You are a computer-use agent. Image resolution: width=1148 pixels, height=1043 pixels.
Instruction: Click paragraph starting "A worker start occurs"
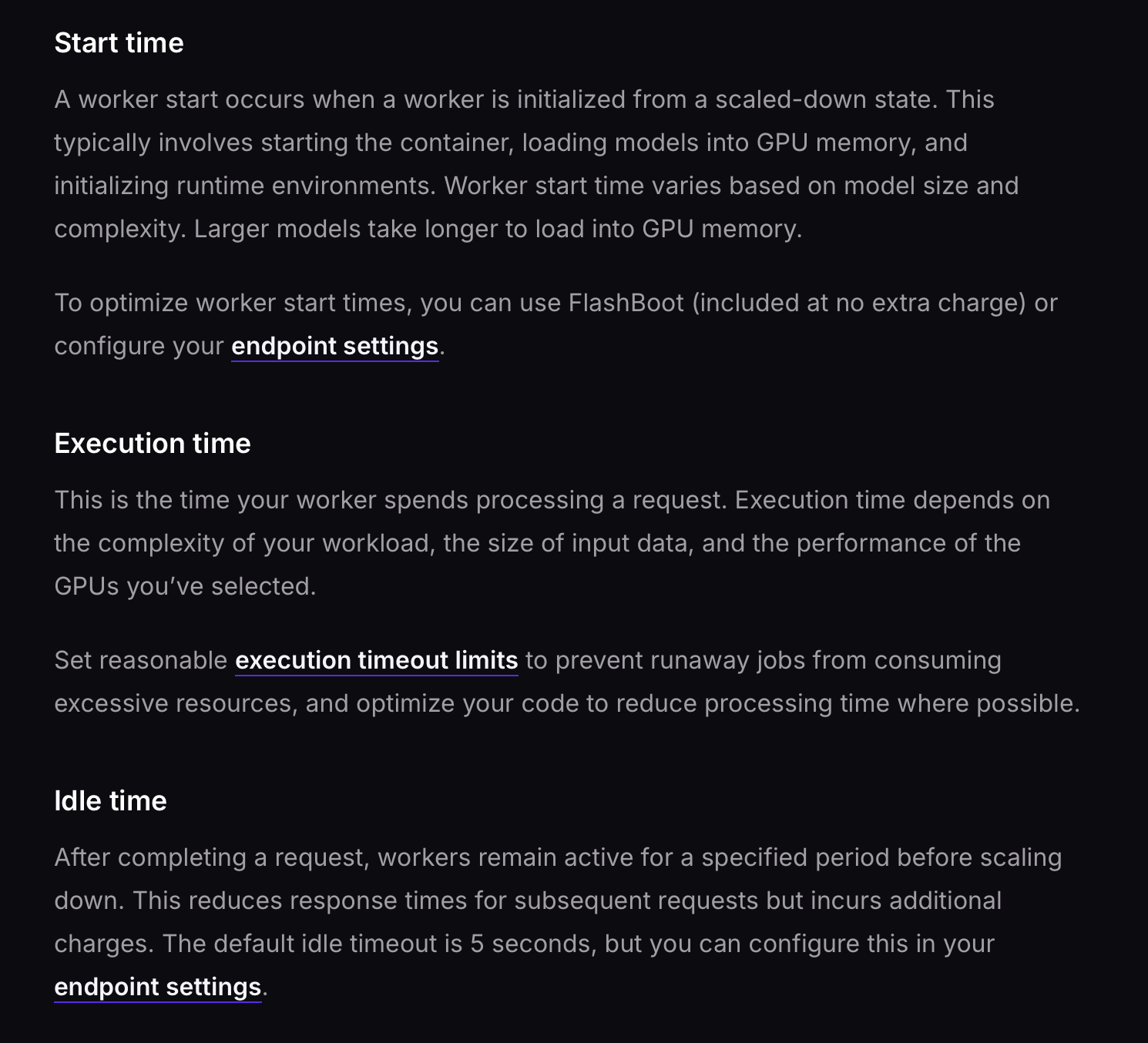point(524,164)
